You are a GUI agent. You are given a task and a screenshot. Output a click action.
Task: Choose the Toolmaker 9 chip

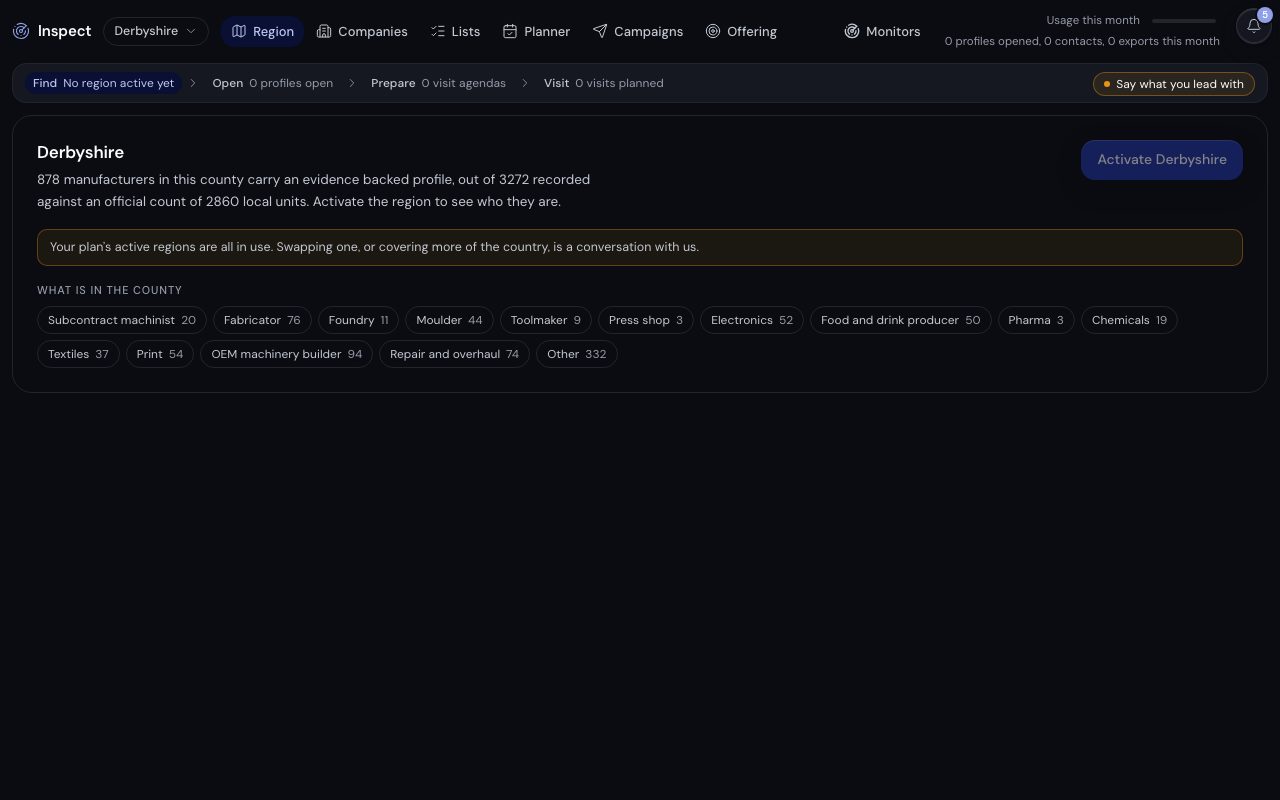pyautogui.click(x=546, y=320)
